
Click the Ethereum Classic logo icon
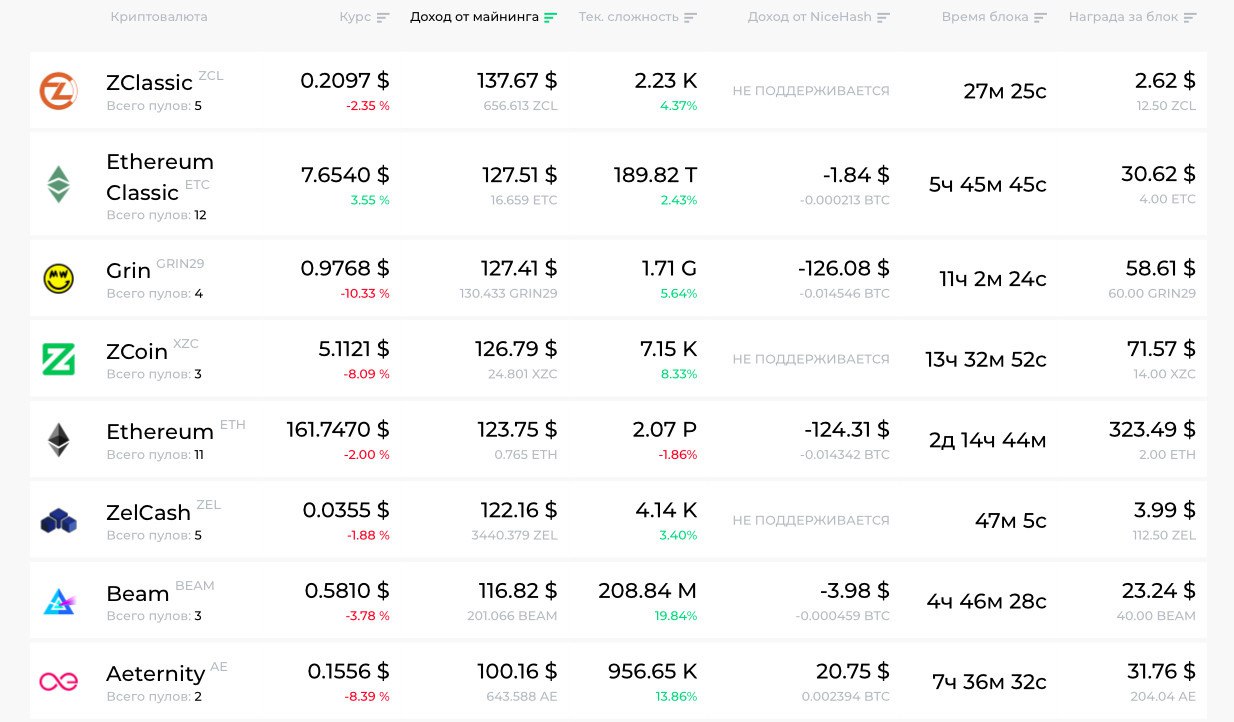(x=59, y=184)
